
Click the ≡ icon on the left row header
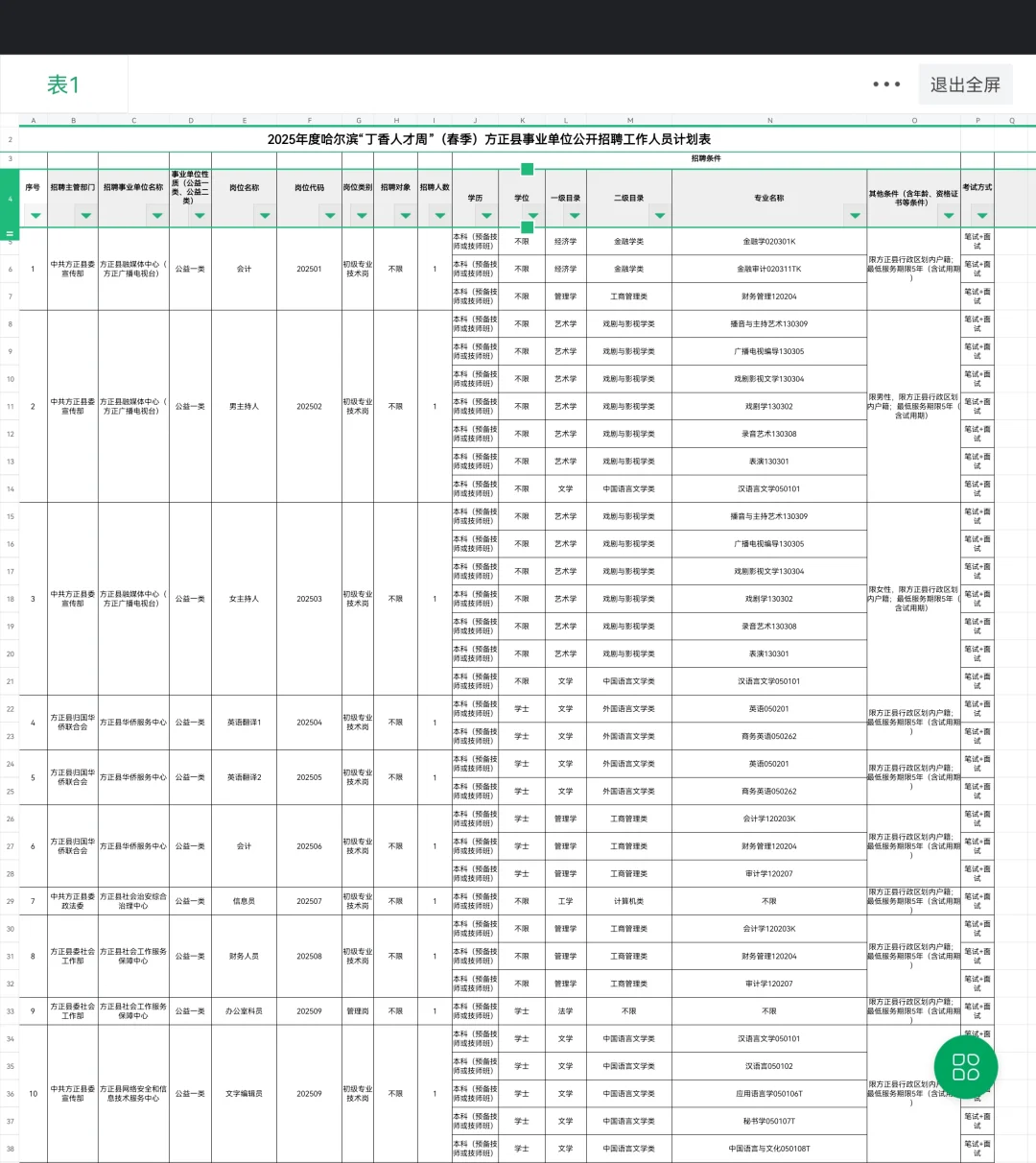[x=11, y=233]
